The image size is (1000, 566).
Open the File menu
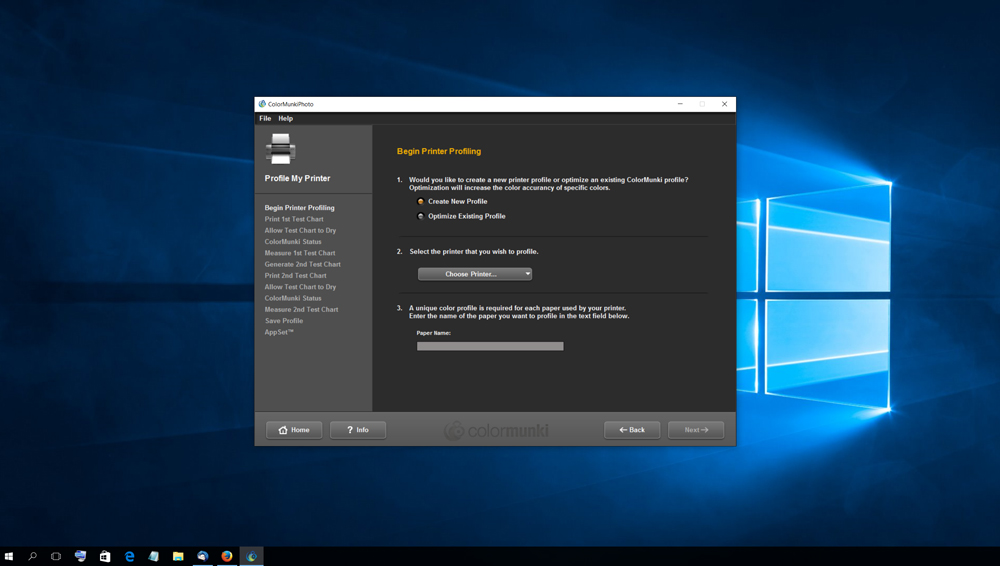pyautogui.click(x=265, y=118)
